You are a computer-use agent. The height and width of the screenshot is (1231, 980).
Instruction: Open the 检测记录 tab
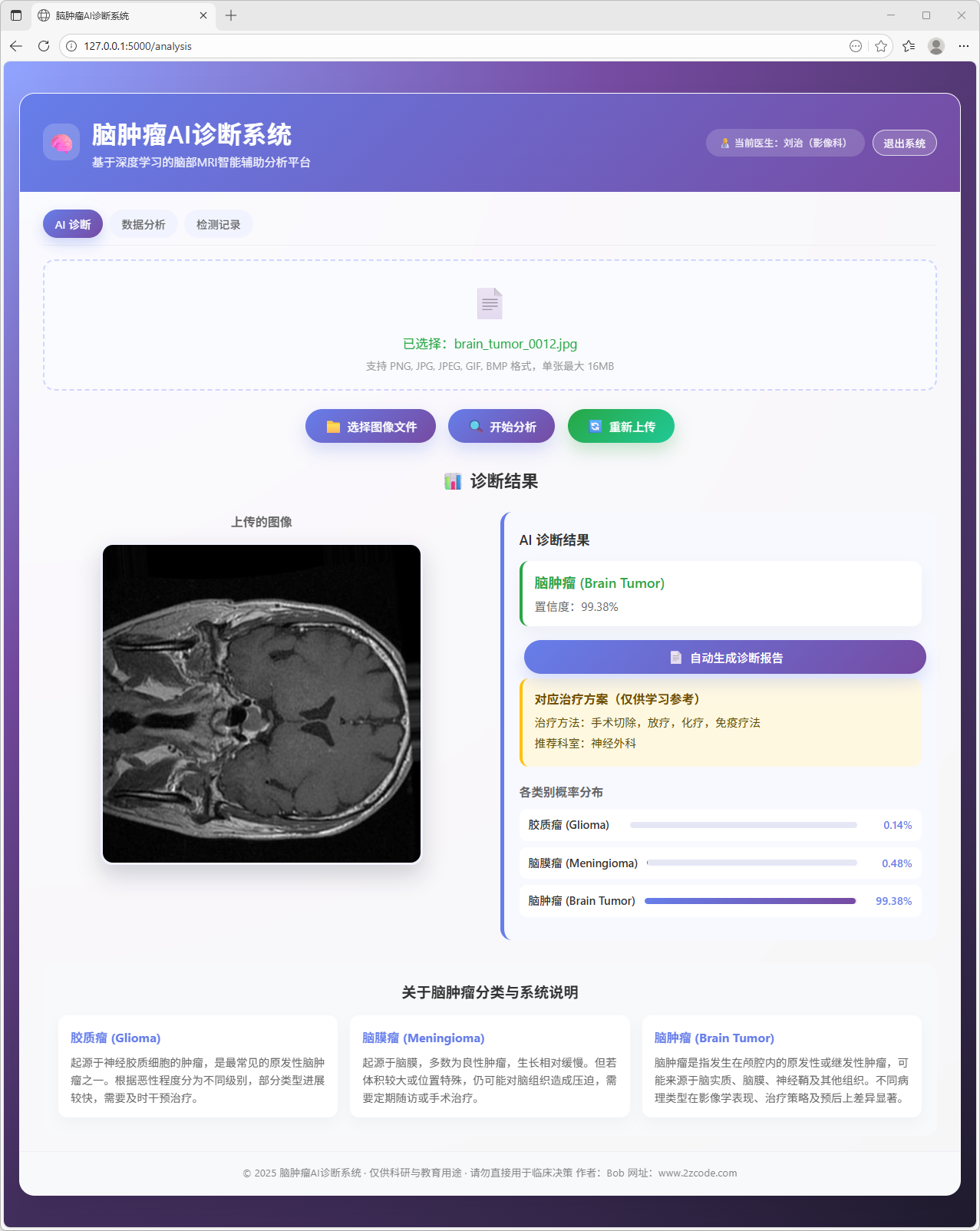(x=219, y=224)
